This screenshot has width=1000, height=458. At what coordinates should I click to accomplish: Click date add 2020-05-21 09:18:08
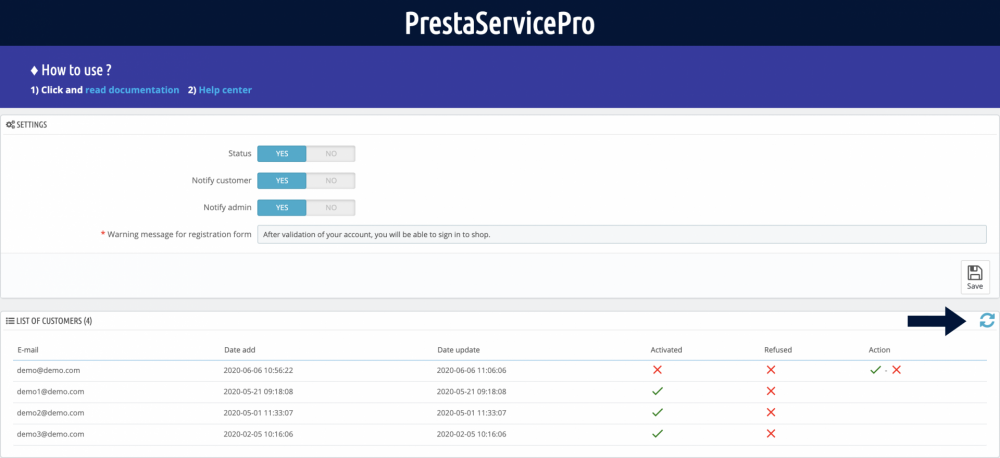[258, 391]
